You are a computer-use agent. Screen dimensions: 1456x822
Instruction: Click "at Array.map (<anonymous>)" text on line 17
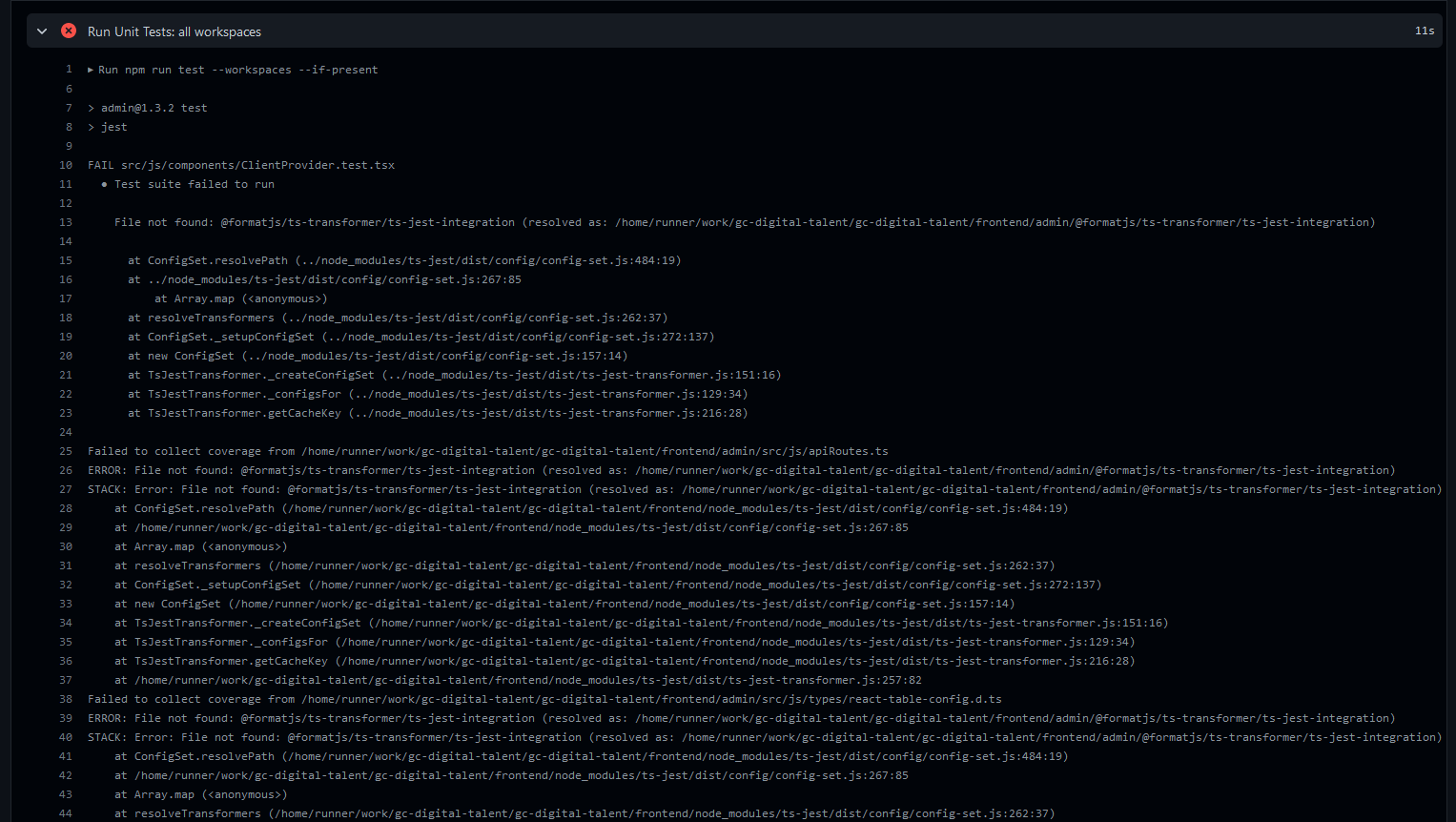tap(241, 298)
